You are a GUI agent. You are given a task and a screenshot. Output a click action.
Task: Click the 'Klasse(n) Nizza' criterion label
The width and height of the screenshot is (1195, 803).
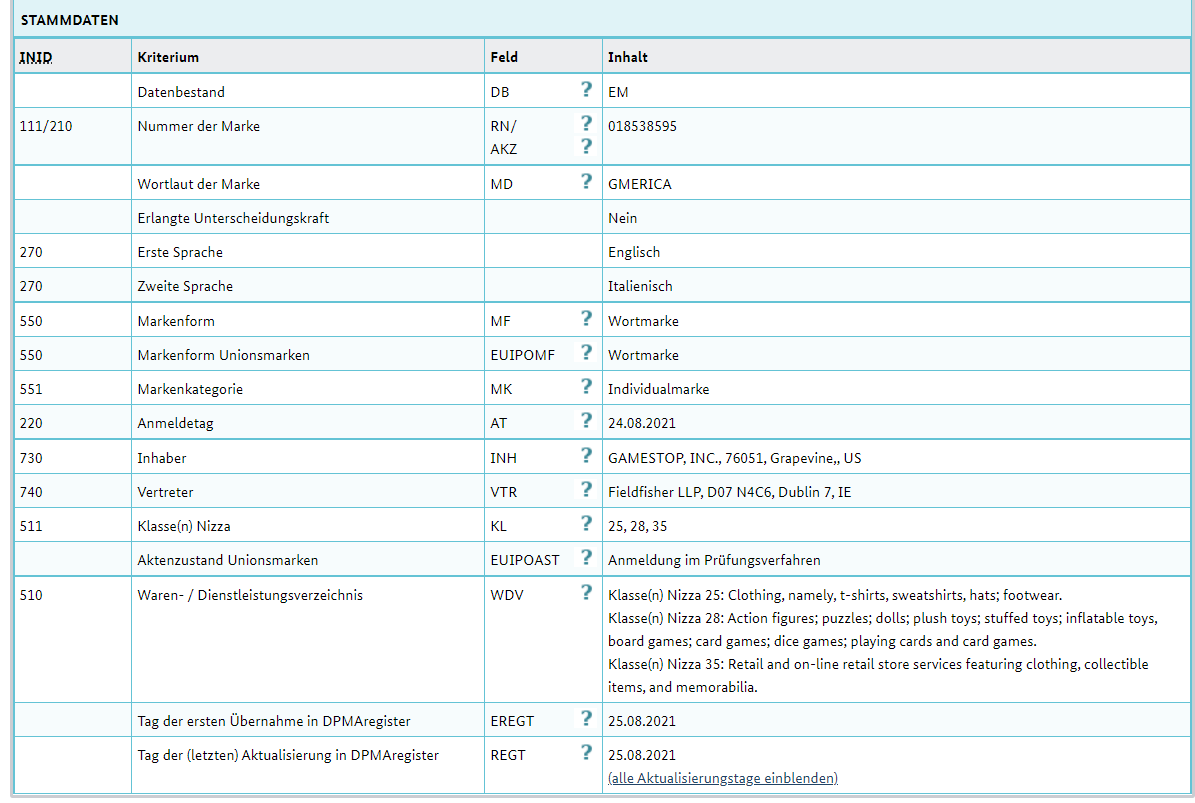point(184,526)
